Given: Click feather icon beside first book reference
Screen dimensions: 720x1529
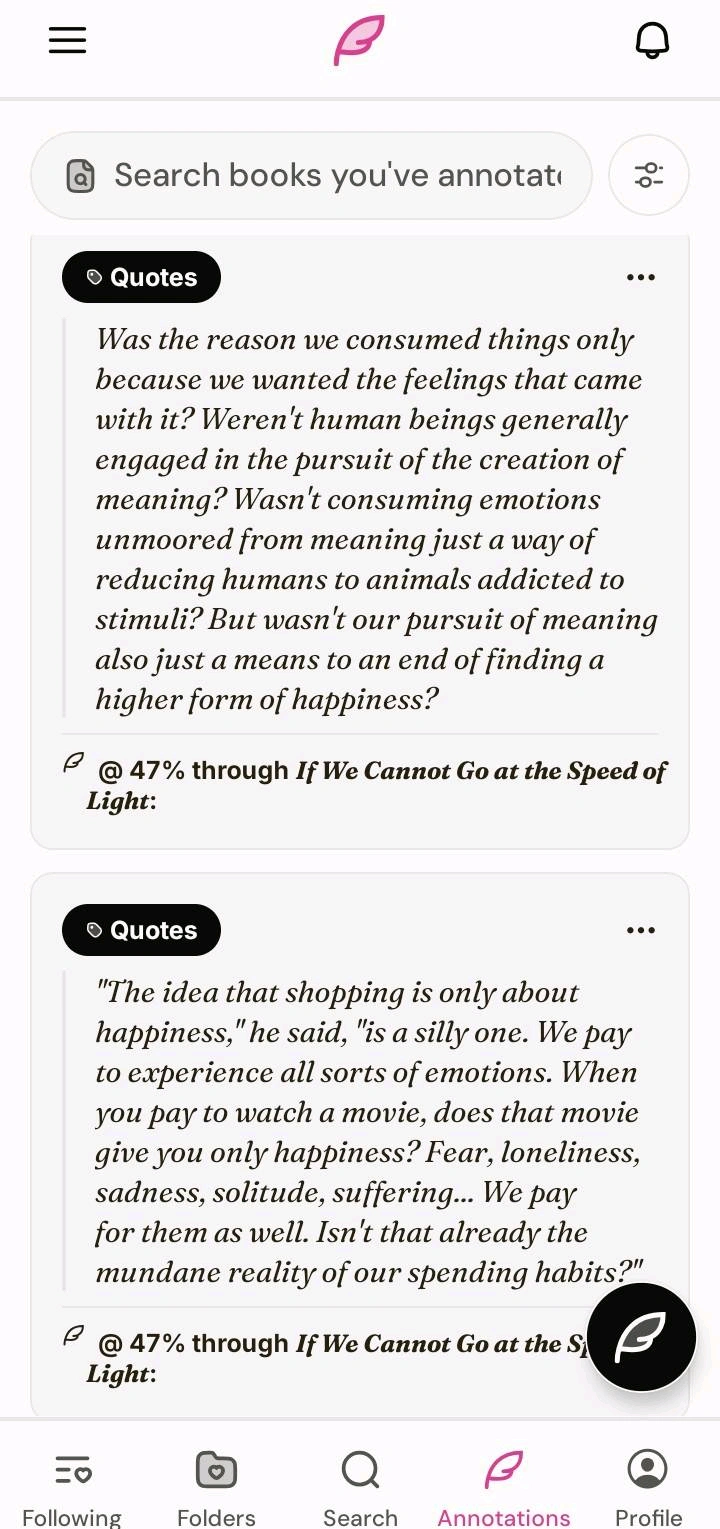Looking at the screenshot, I should [x=73, y=763].
